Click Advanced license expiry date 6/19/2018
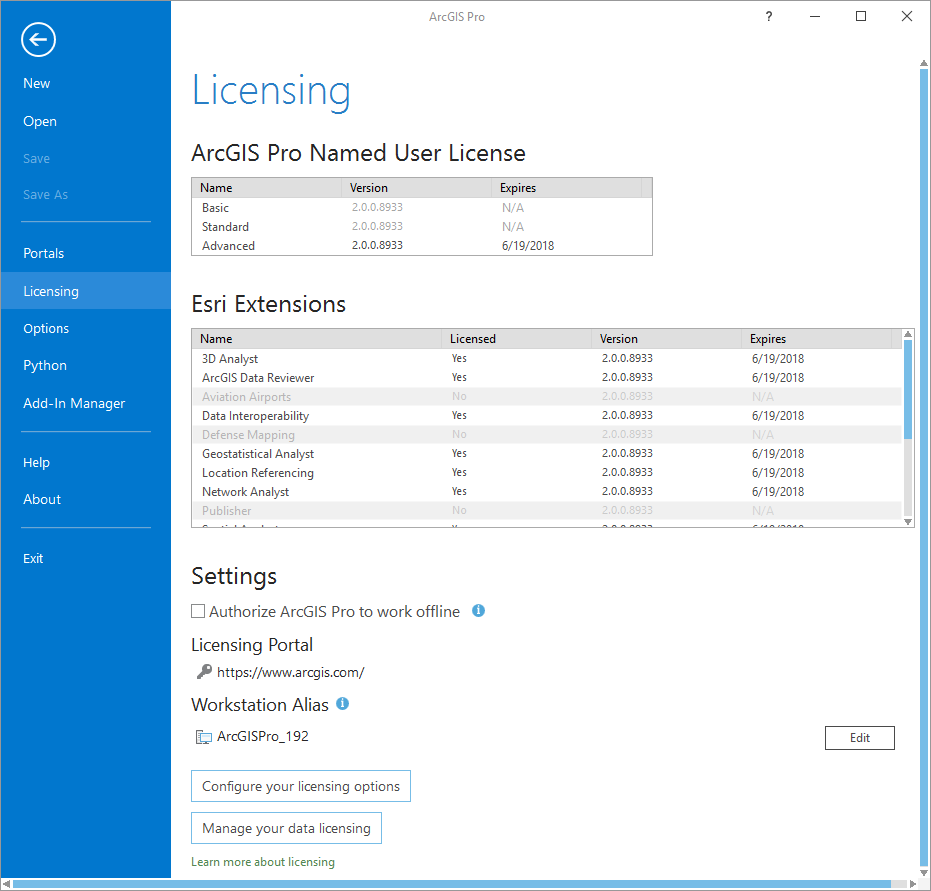 pyautogui.click(x=528, y=246)
